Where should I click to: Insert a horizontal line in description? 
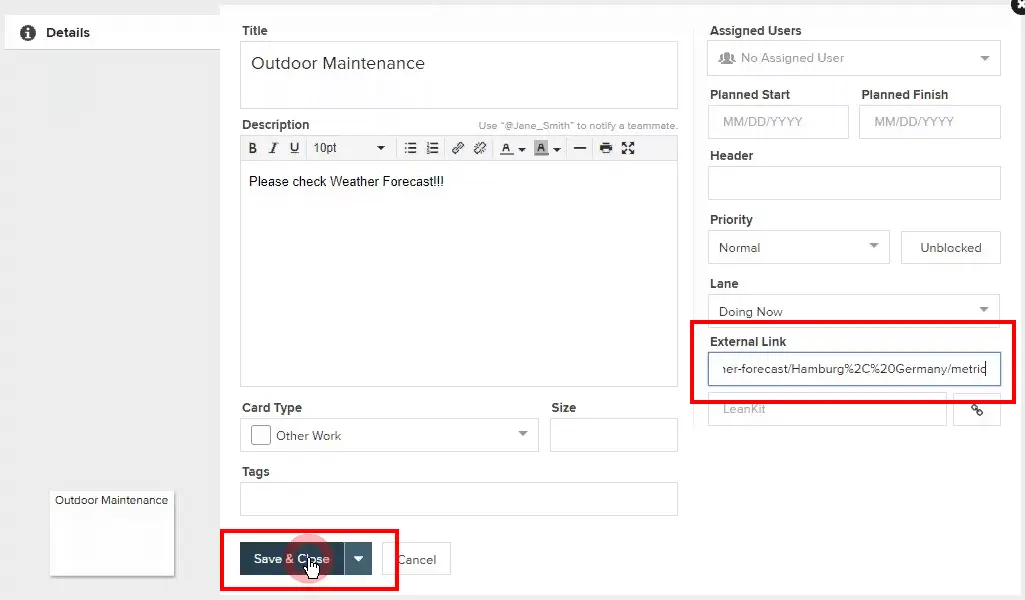[579, 148]
